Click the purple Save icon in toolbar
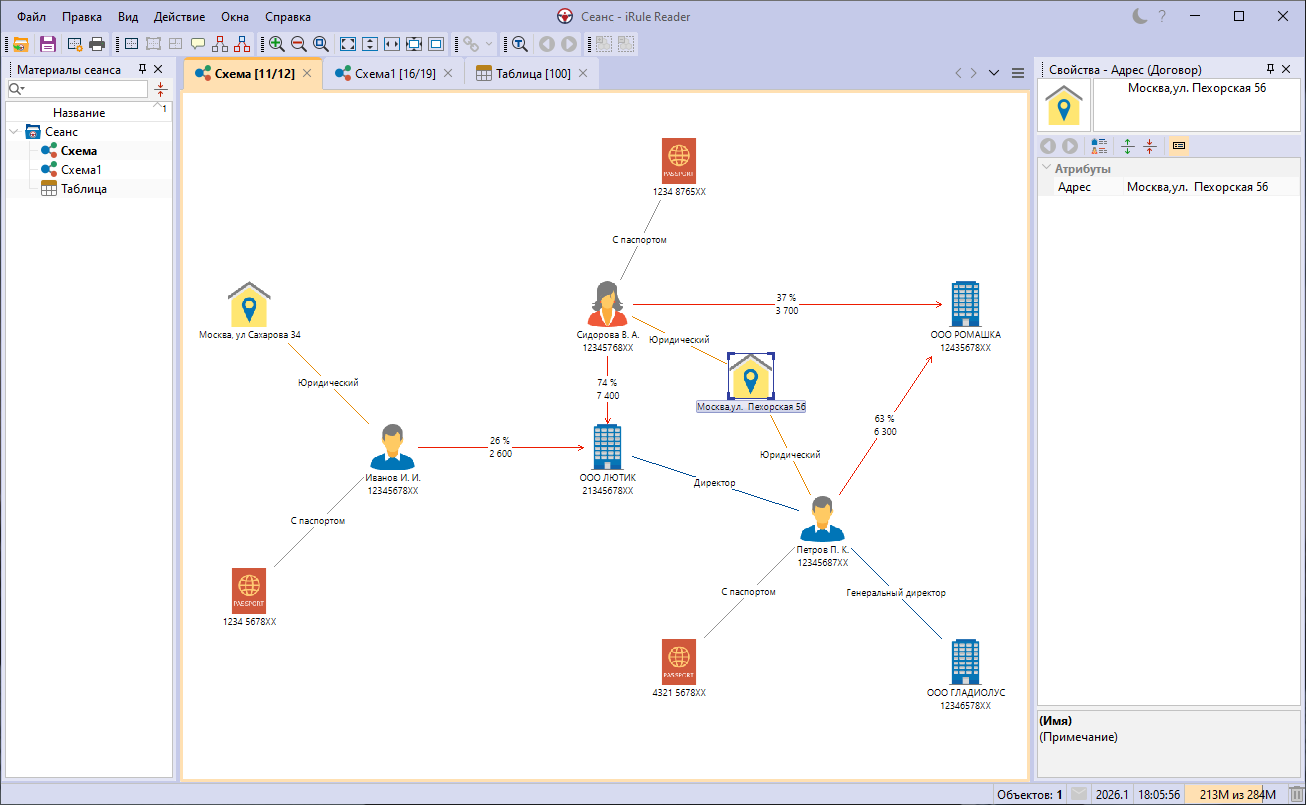The height and width of the screenshot is (805, 1306). 47,44
